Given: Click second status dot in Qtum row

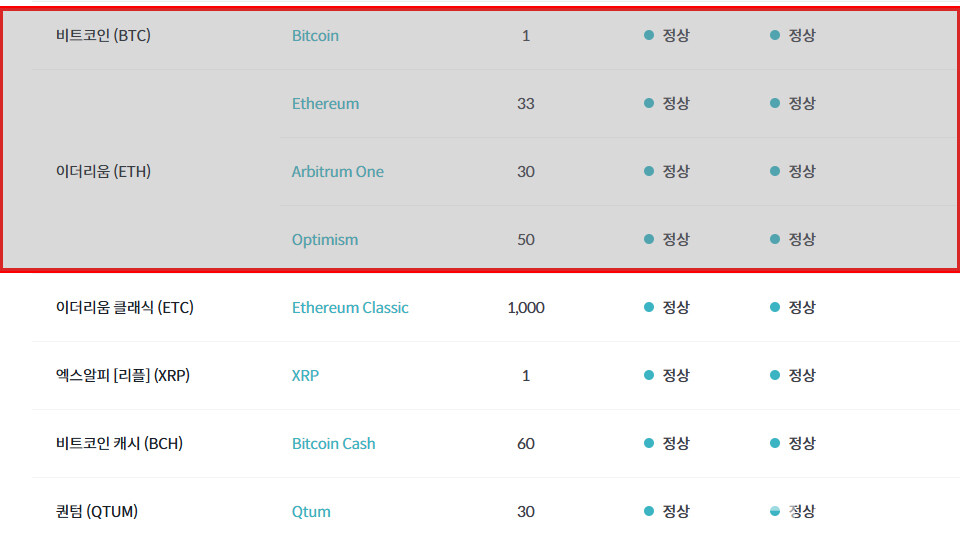Looking at the screenshot, I should point(775,511).
